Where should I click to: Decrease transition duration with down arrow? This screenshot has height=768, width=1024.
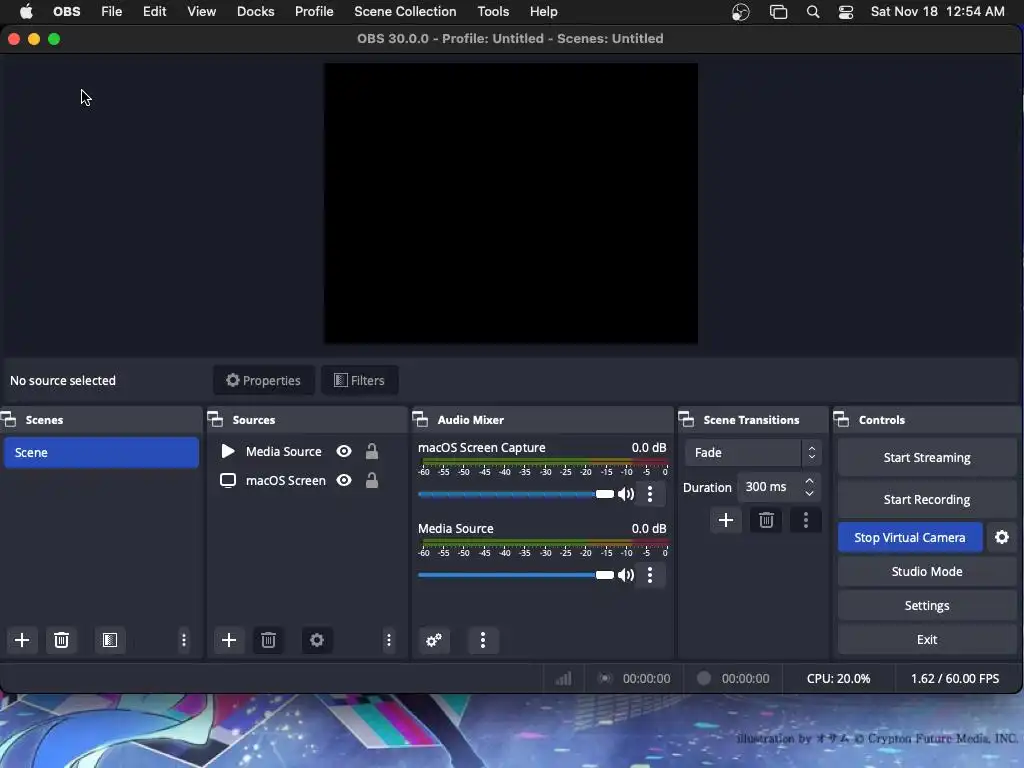809,494
